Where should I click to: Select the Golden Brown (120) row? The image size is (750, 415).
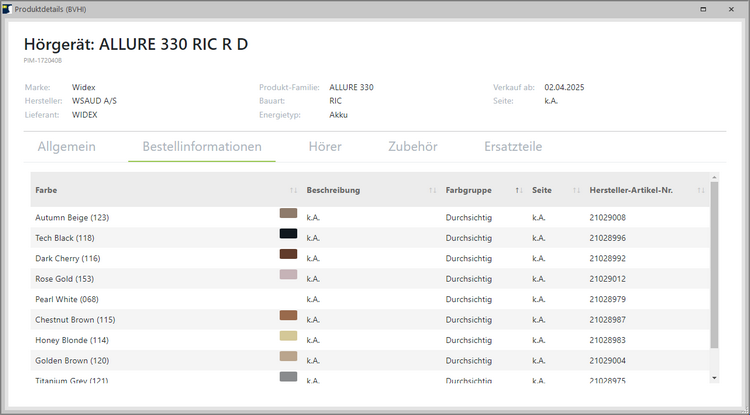[370, 360]
